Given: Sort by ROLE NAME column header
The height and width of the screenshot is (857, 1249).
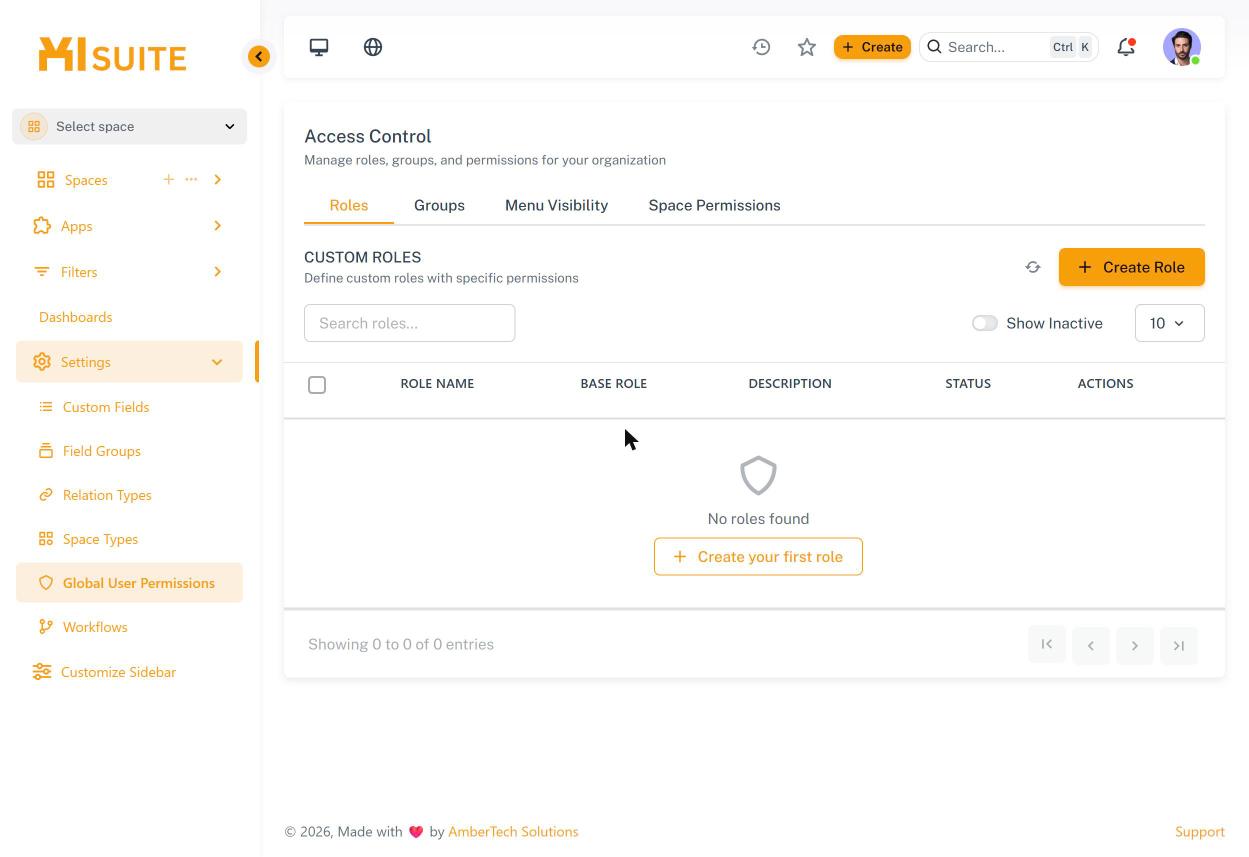Looking at the screenshot, I should click(437, 384).
